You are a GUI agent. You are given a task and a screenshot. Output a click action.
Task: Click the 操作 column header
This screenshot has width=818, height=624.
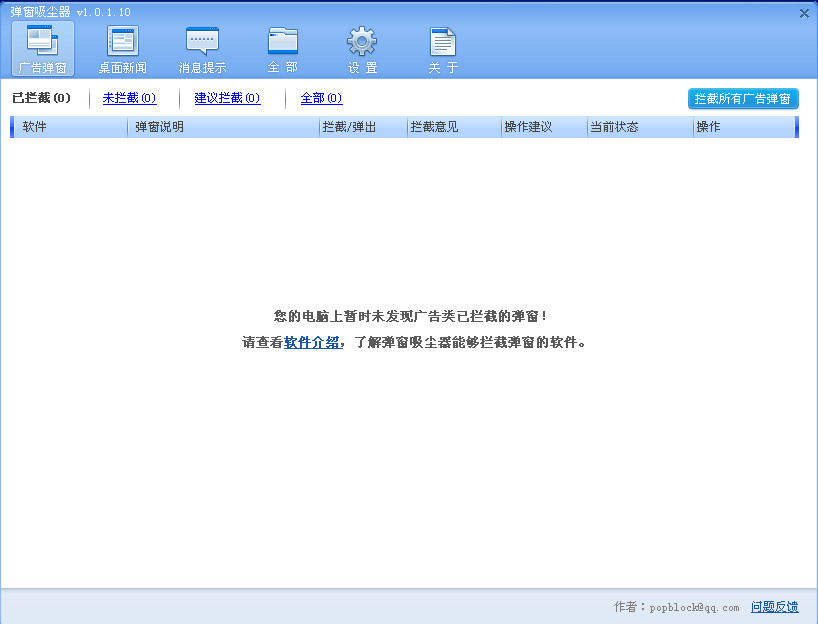tap(744, 127)
